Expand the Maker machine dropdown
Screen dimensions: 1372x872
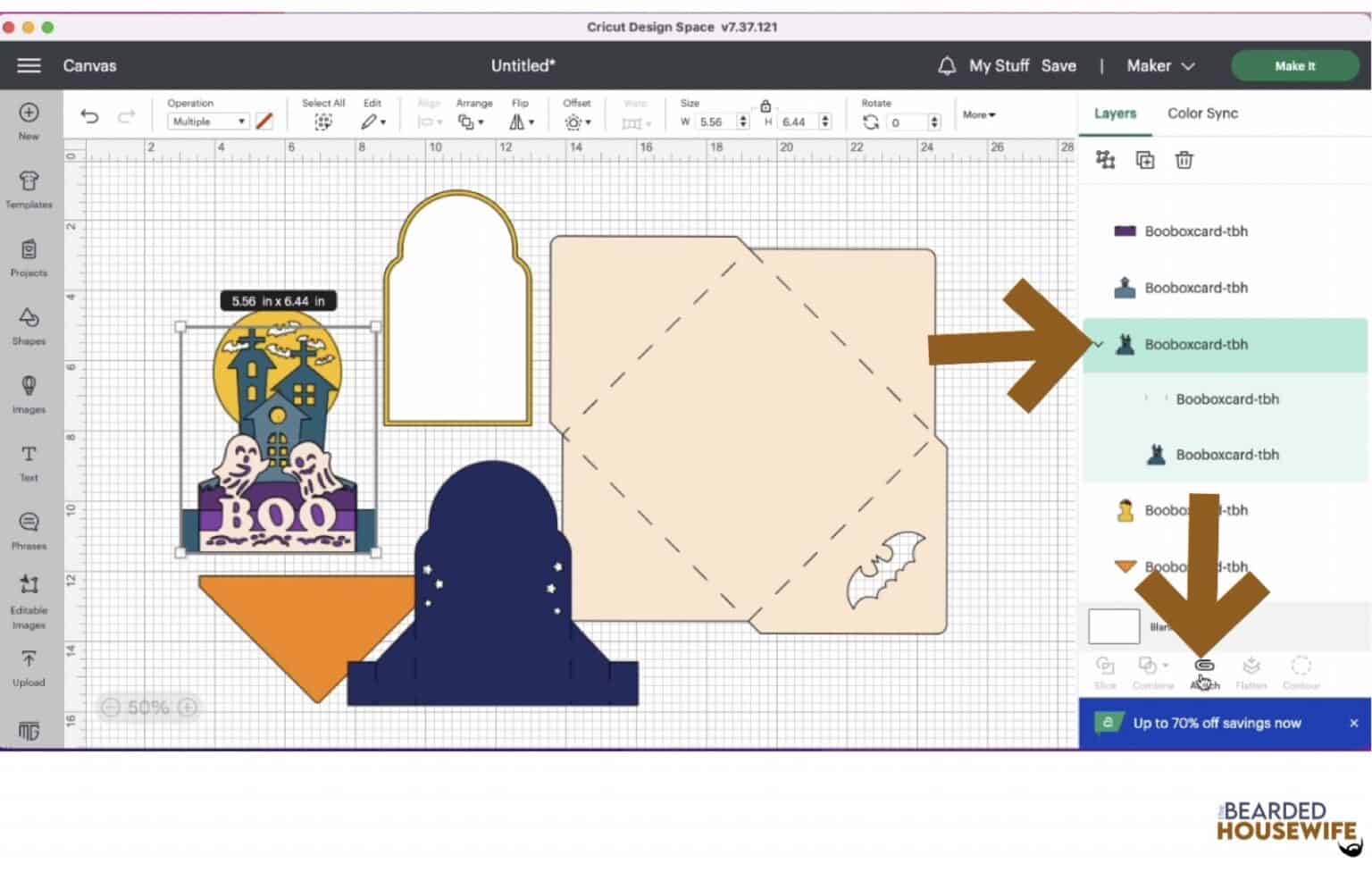point(1160,66)
